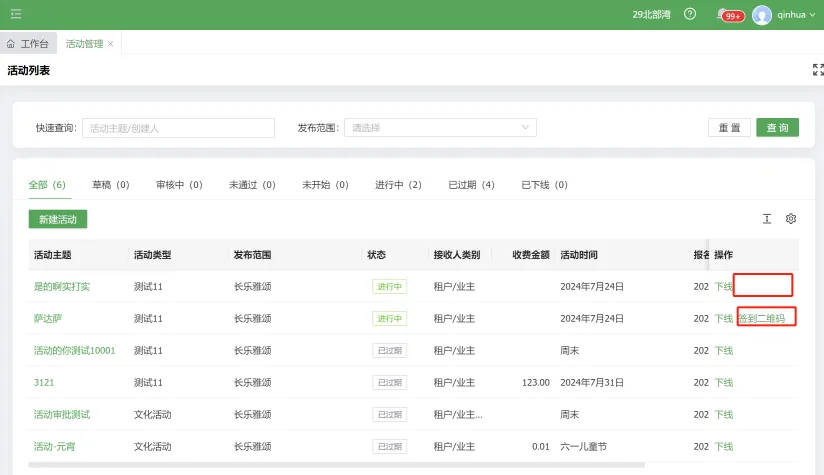Click 下线 for 活动审批测试 row
This screenshot has width=824, height=475.
tap(724, 415)
